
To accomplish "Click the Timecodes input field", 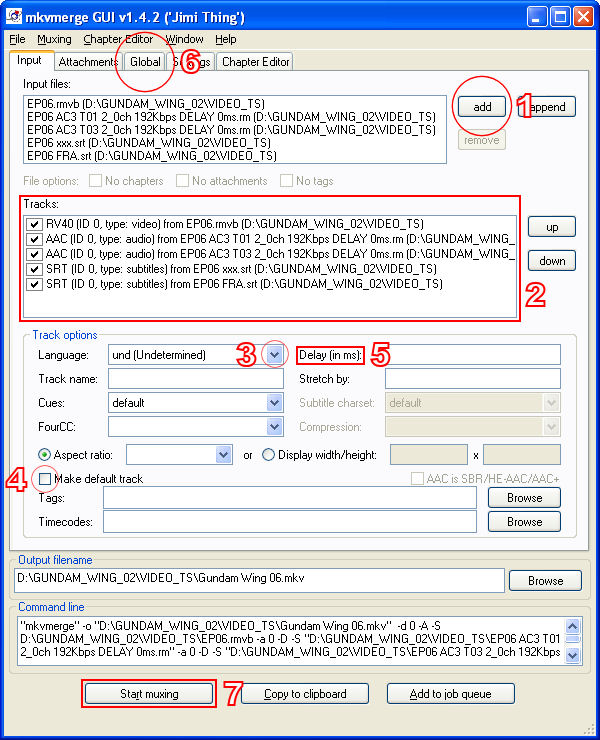I will [x=290, y=522].
